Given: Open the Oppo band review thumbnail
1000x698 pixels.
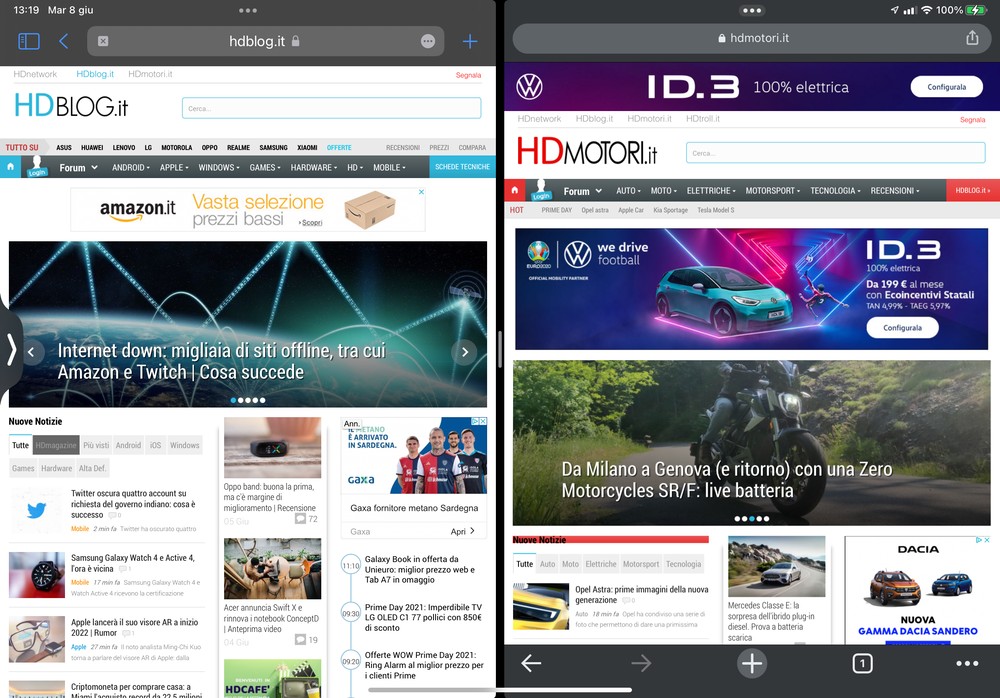Looking at the screenshot, I should tap(272, 446).
